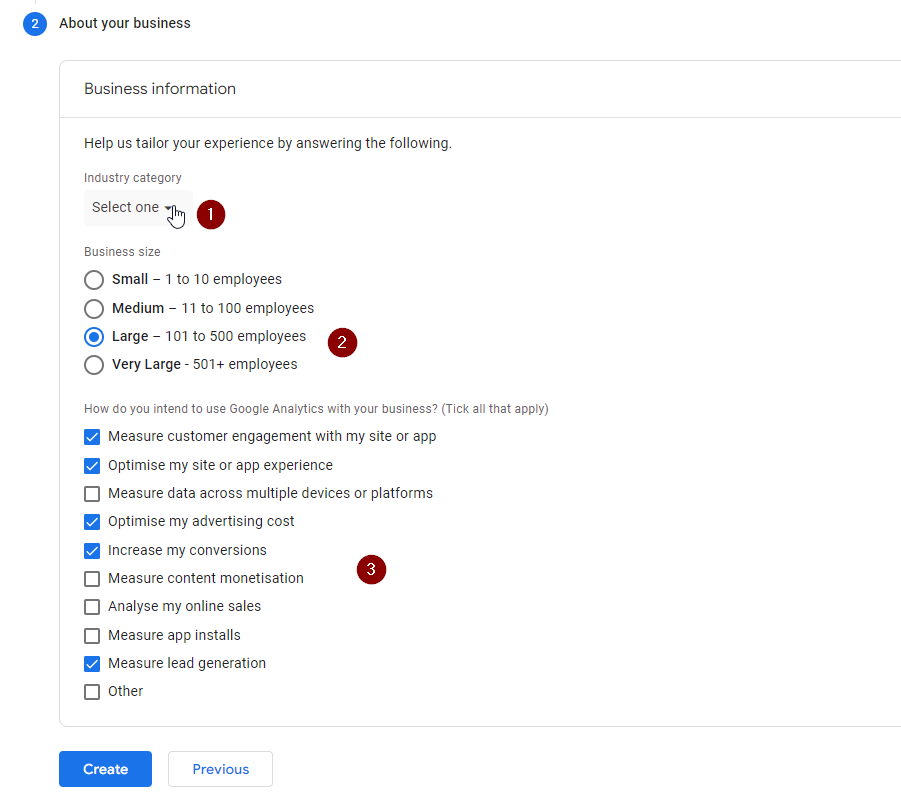Tick Analyse my online sales checkbox
901x803 pixels.
point(92,607)
